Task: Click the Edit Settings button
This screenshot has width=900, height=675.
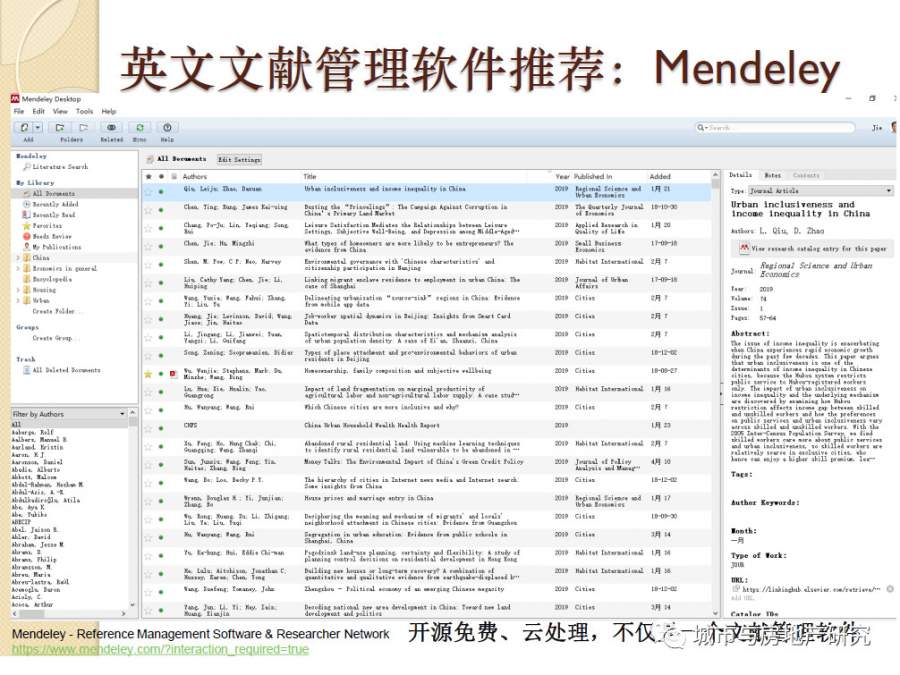Action: click(x=239, y=160)
